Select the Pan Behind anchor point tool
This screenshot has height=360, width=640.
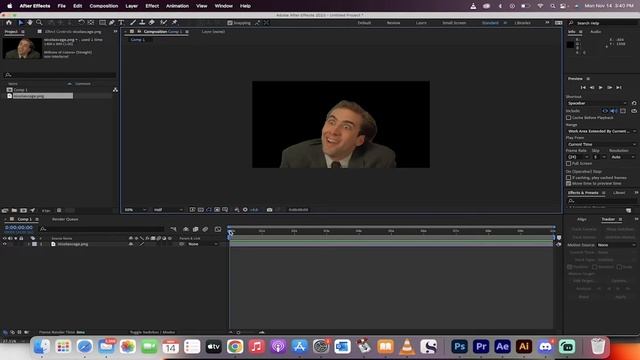(x=91, y=23)
